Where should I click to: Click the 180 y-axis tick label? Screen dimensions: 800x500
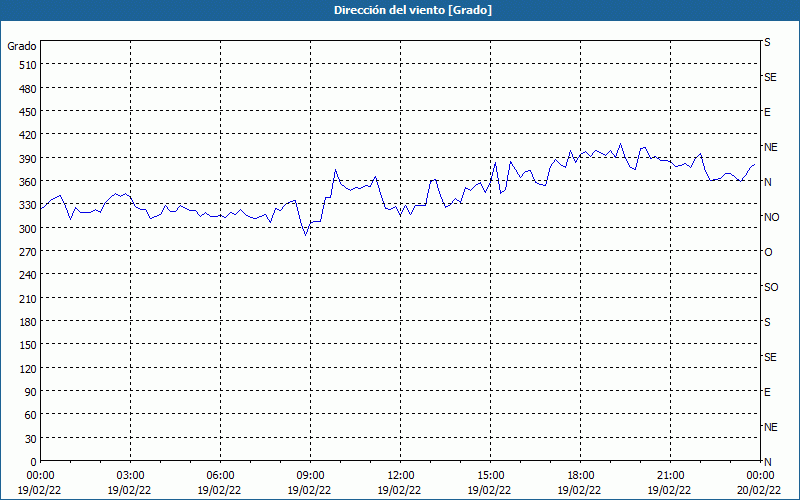point(29,322)
